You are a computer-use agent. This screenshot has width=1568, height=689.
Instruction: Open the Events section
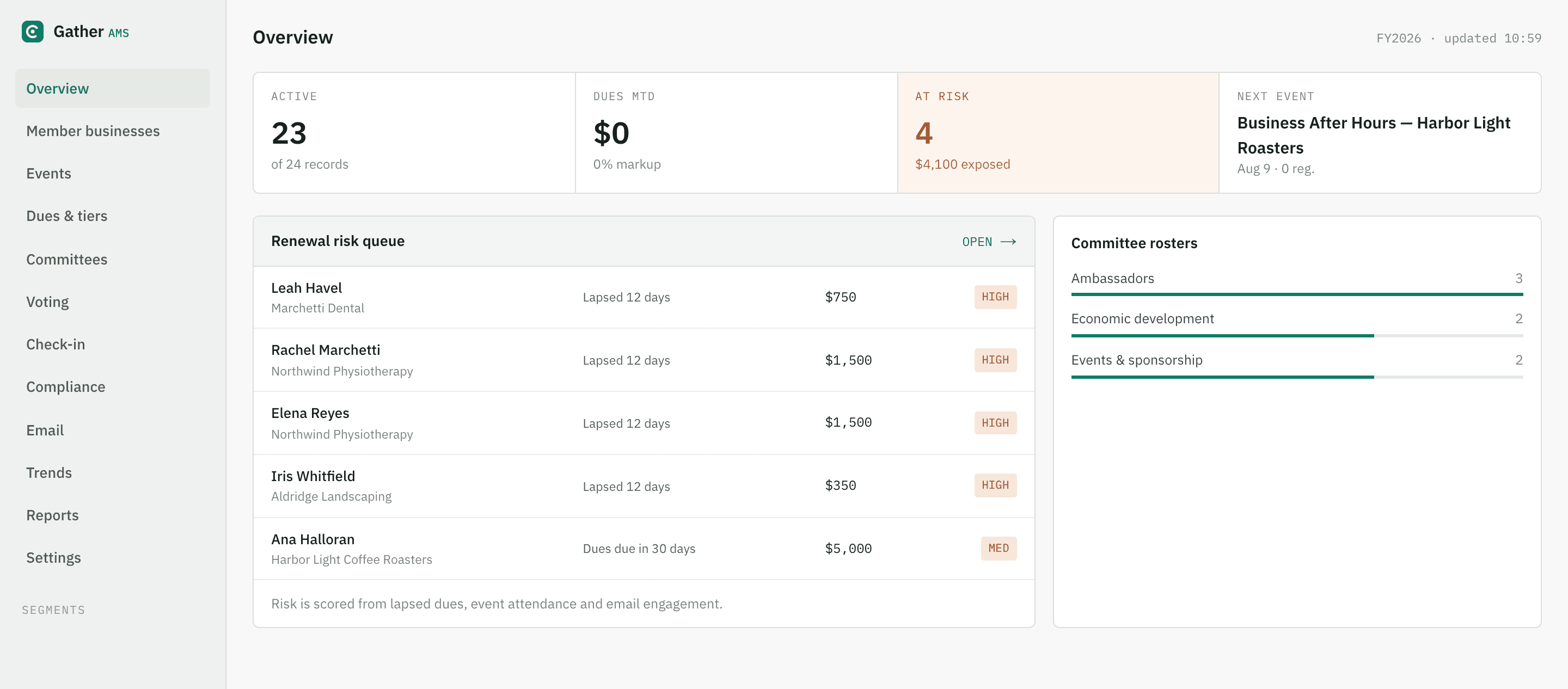tap(113, 174)
